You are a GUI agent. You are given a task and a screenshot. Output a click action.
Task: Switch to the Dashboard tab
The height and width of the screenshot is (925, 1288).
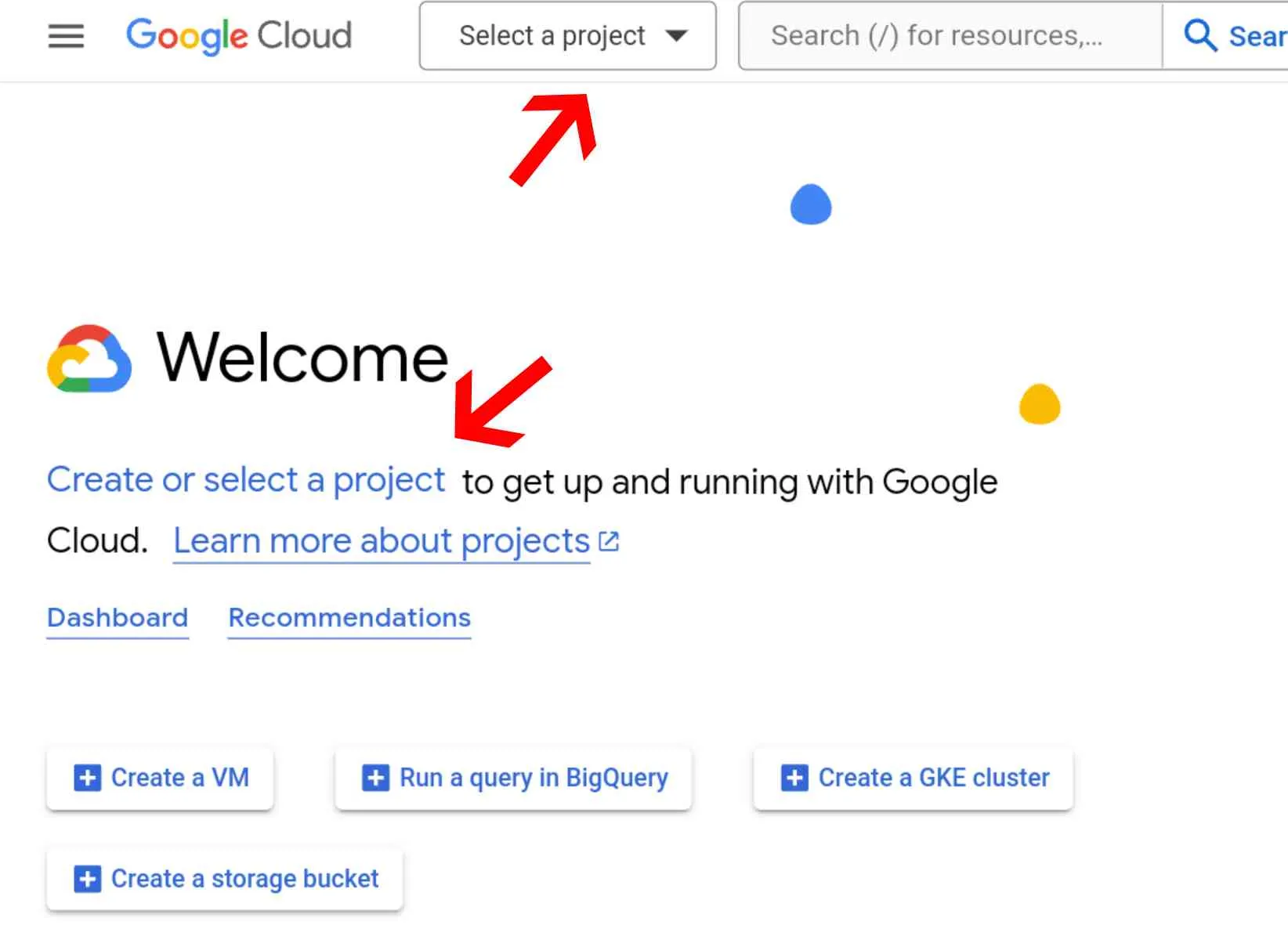click(x=118, y=618)
